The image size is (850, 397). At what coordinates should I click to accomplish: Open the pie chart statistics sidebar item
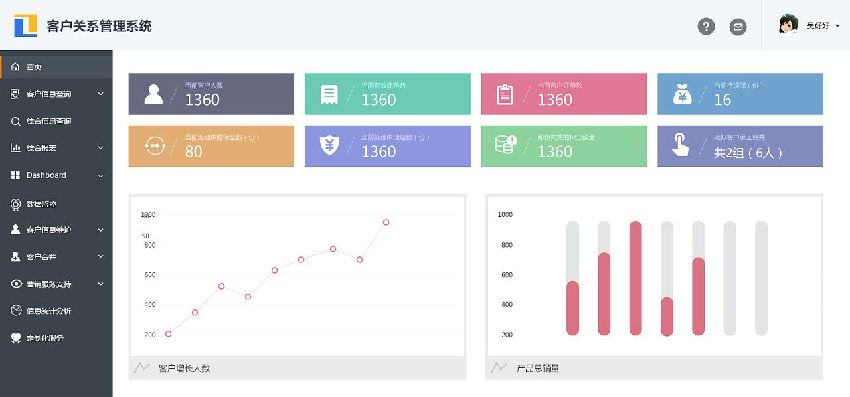(x=56, y=311)
